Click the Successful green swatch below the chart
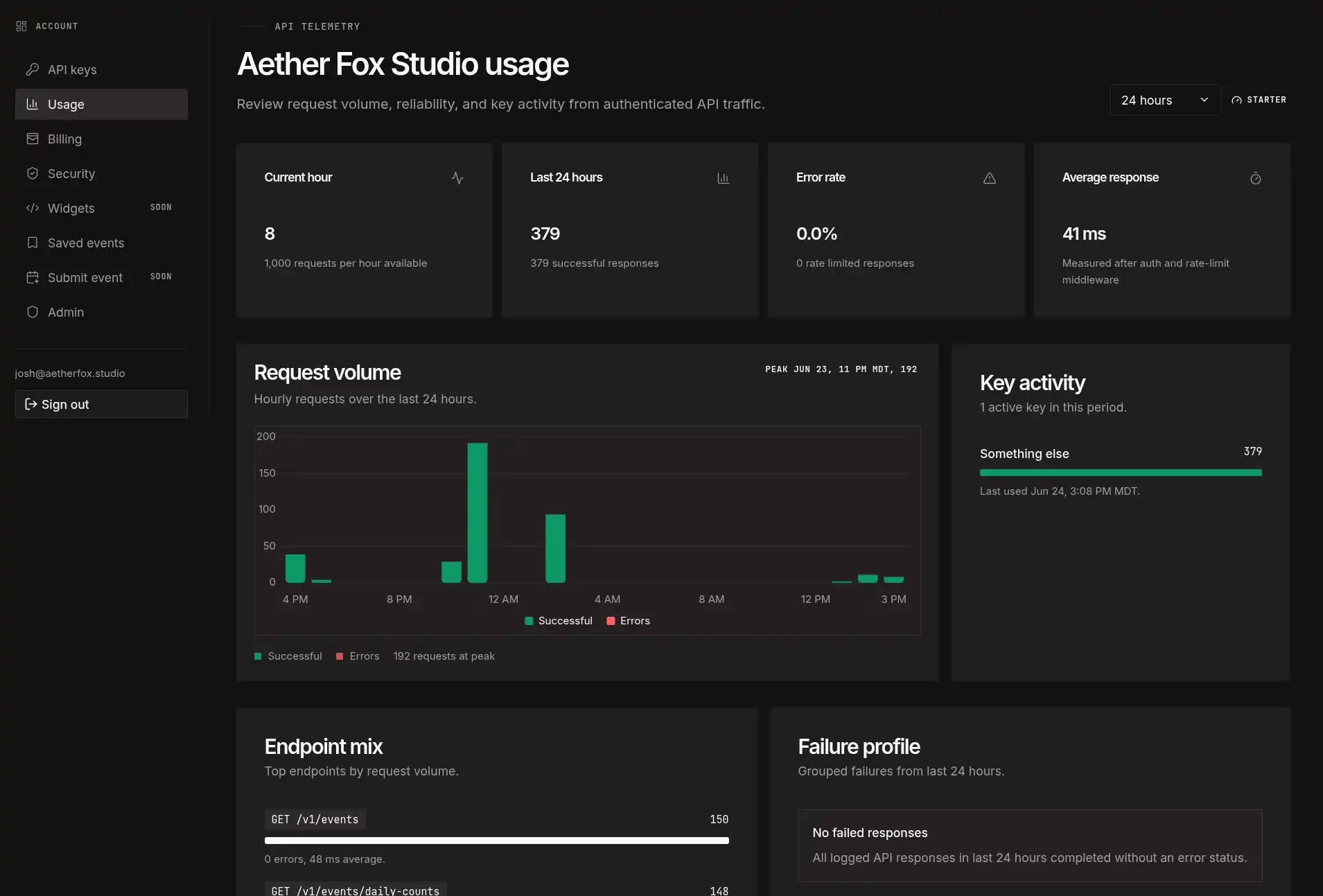This screenshot has width=1323, height=896. [258, 656]
